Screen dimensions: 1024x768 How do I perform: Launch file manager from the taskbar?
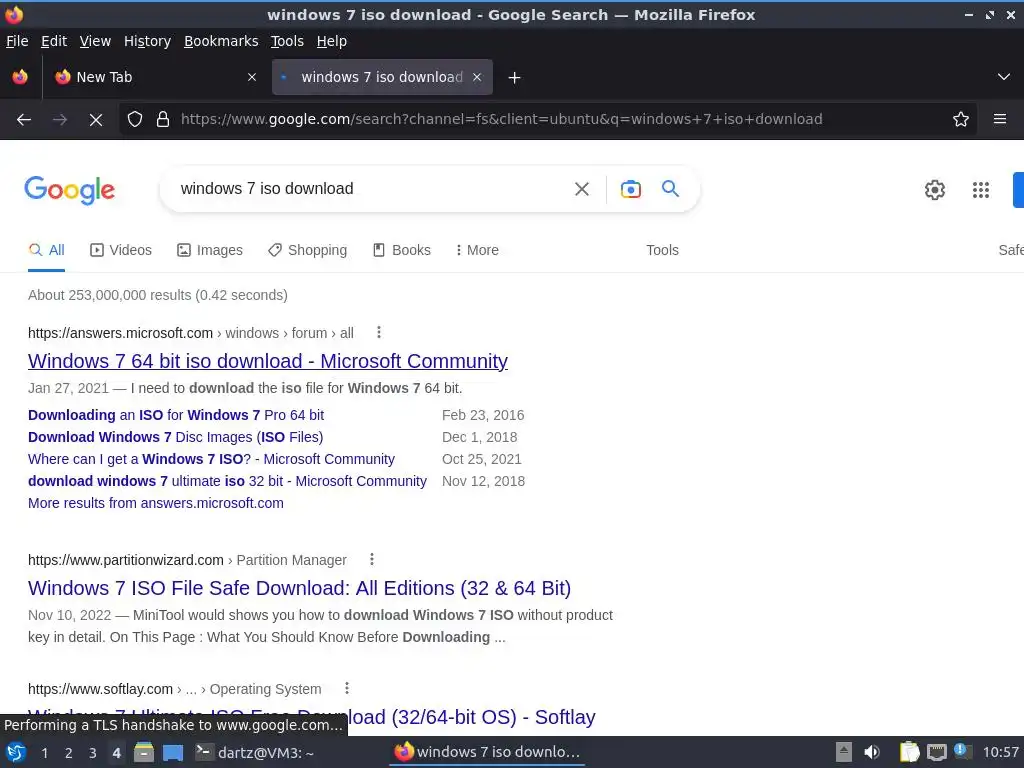(144, 752)
